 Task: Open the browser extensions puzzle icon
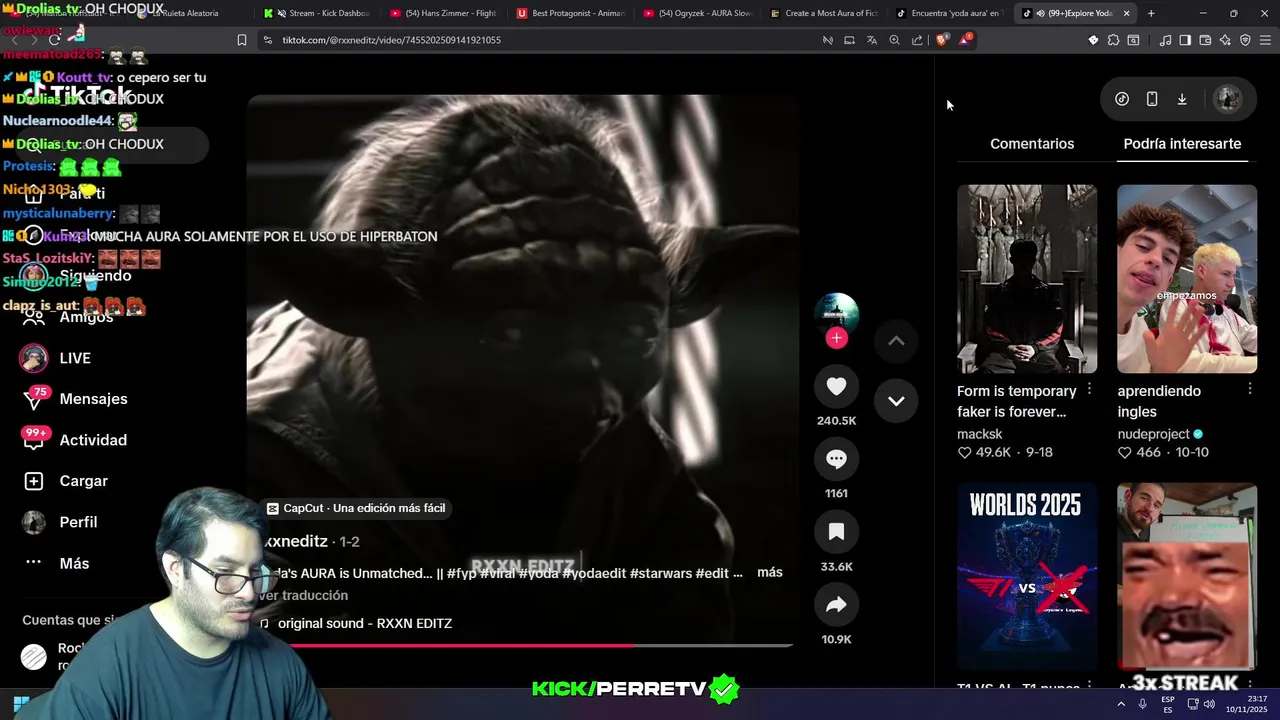point(1113,40)
